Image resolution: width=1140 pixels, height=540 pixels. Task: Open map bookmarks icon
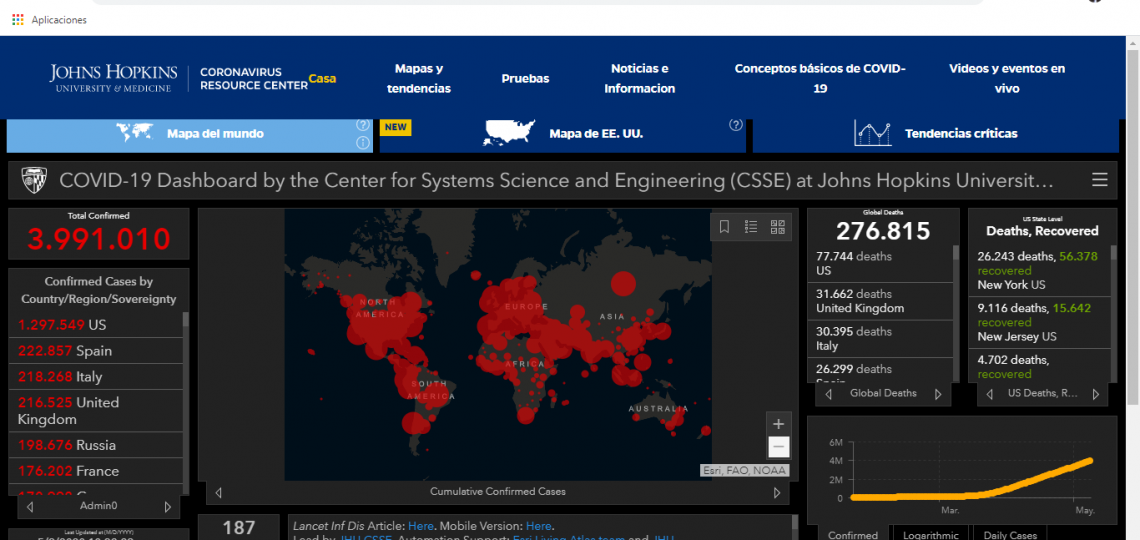pyautogui.click(x=724, y=227)
